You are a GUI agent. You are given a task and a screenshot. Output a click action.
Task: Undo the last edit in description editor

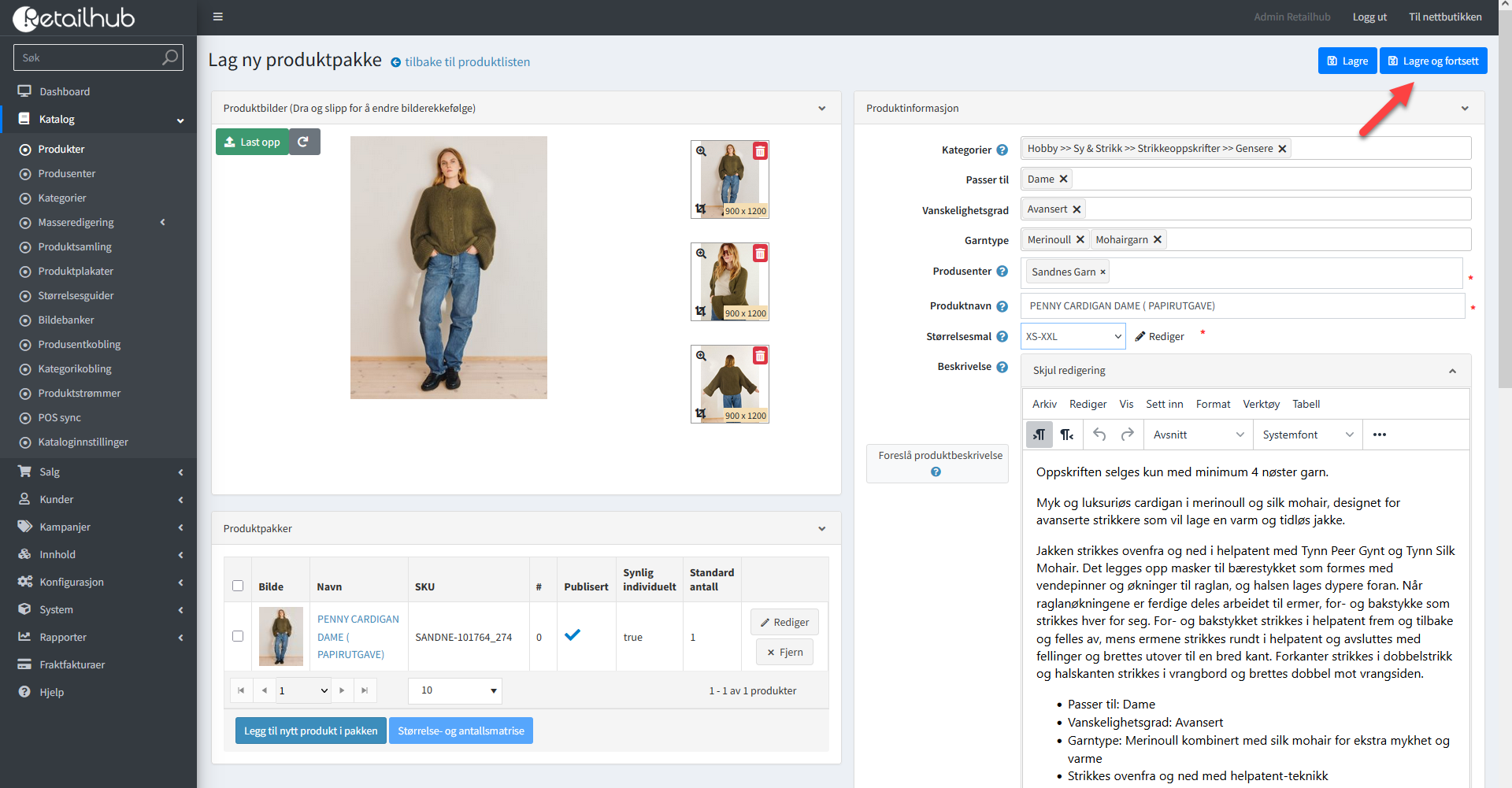1099,435
